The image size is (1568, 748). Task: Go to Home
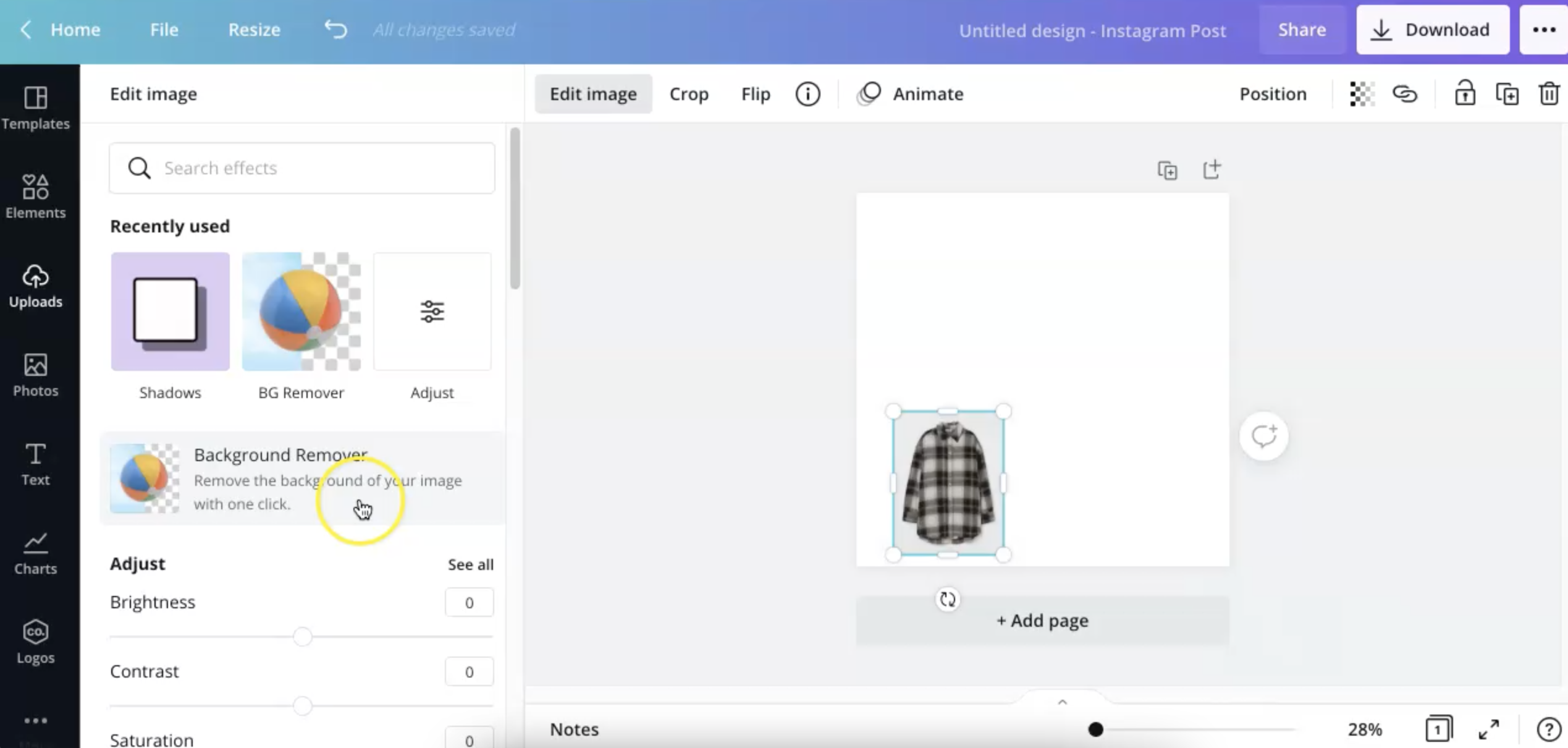[x=75, y=29]
